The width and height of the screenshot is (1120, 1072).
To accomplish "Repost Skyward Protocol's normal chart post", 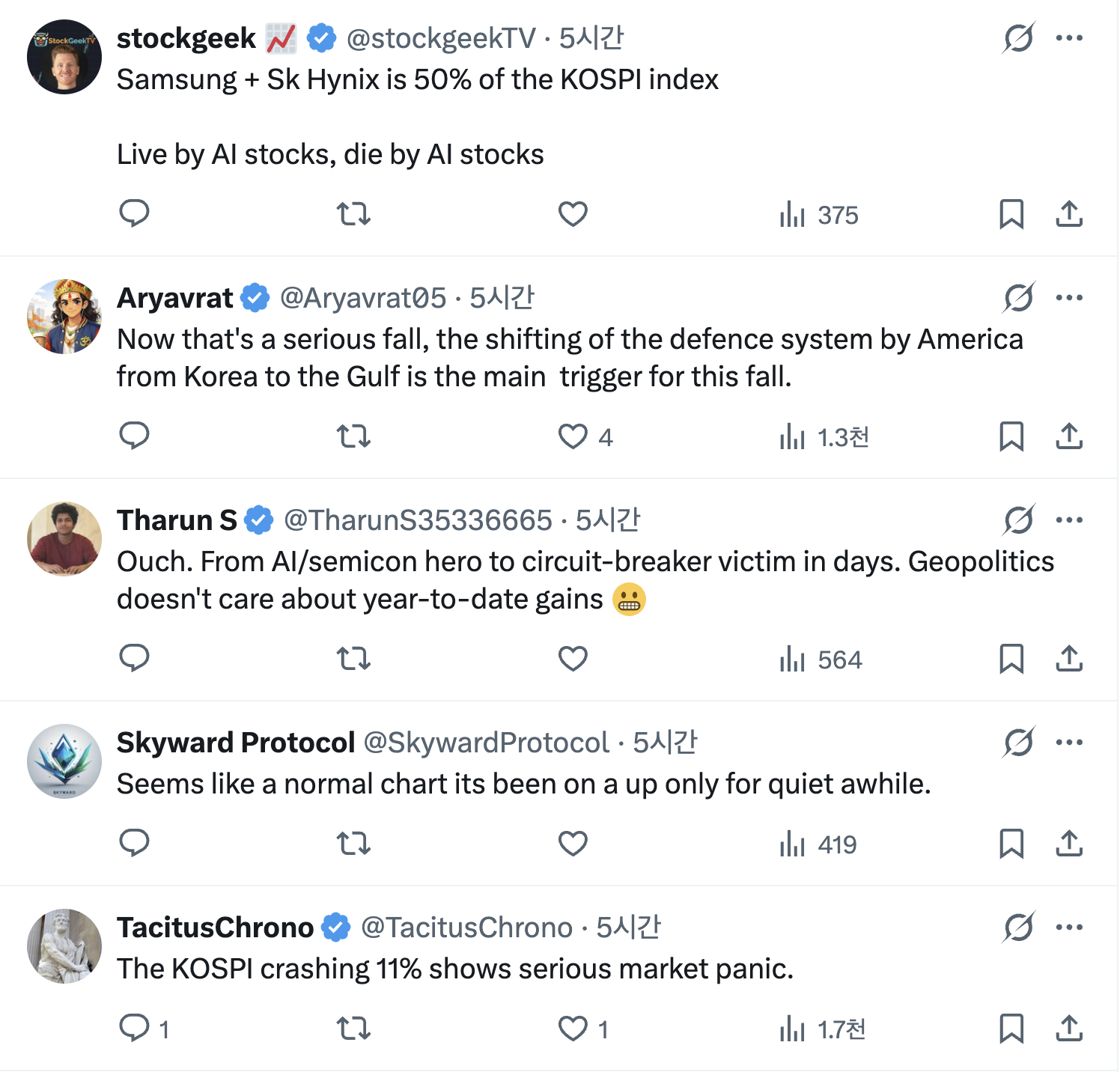I will pyautogui.click(x=353, y=844).
